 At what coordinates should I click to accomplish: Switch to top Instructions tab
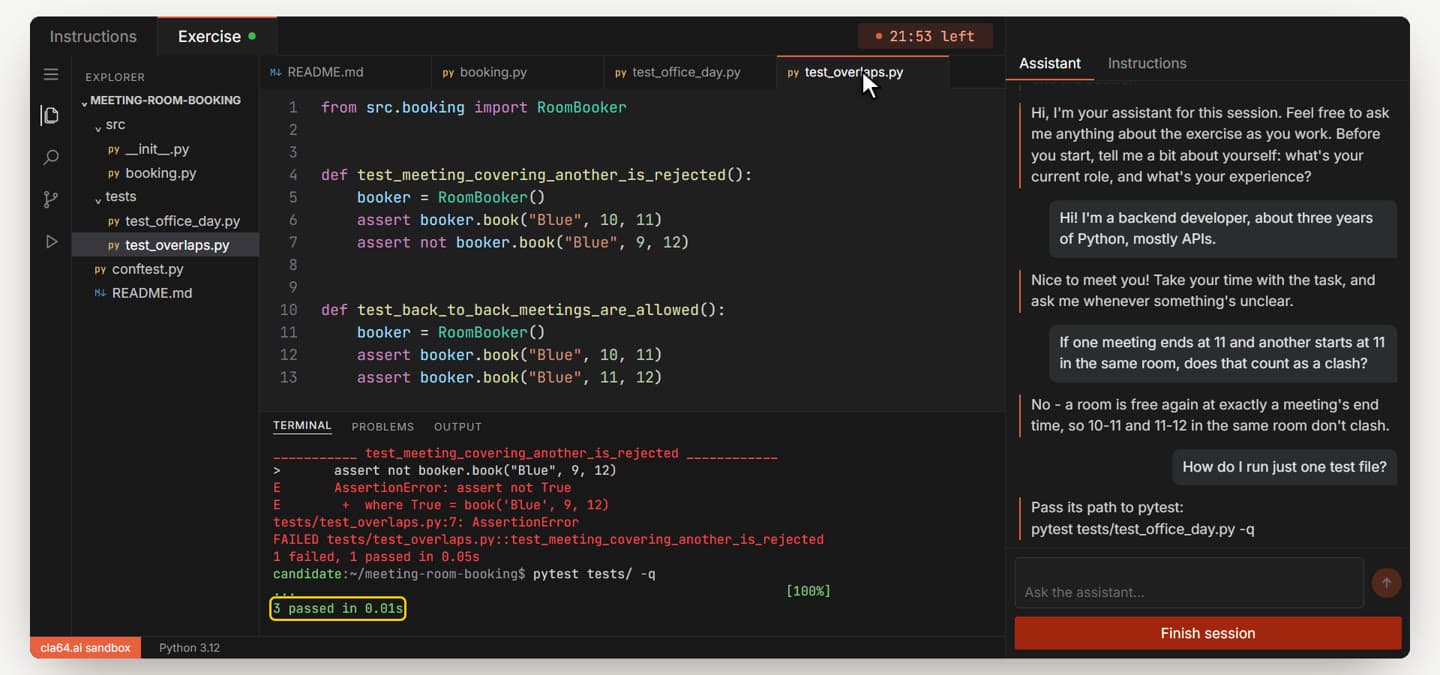[x=93, y=36]
